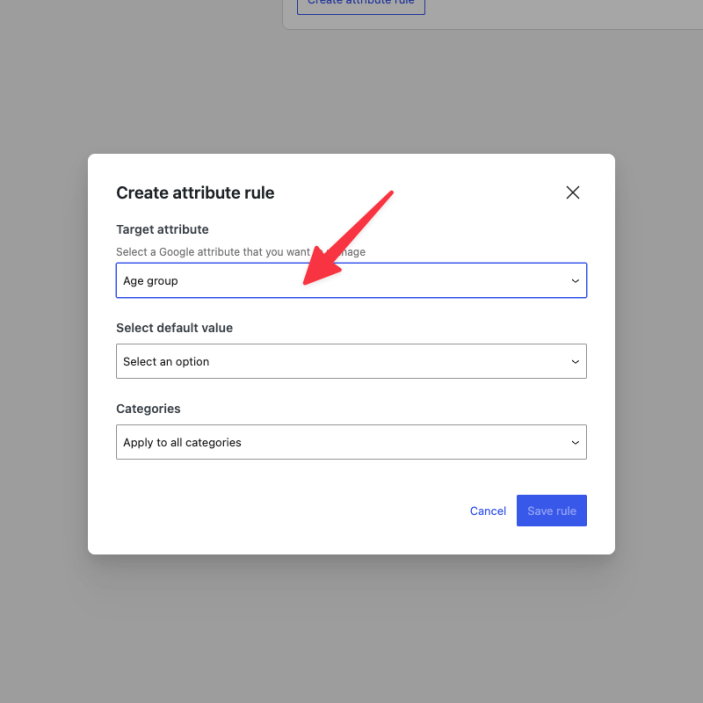Click the Create attribute rule dialog heading
Image resolution: width=703 pixels, height=703 pixels.
coord(195,193)
